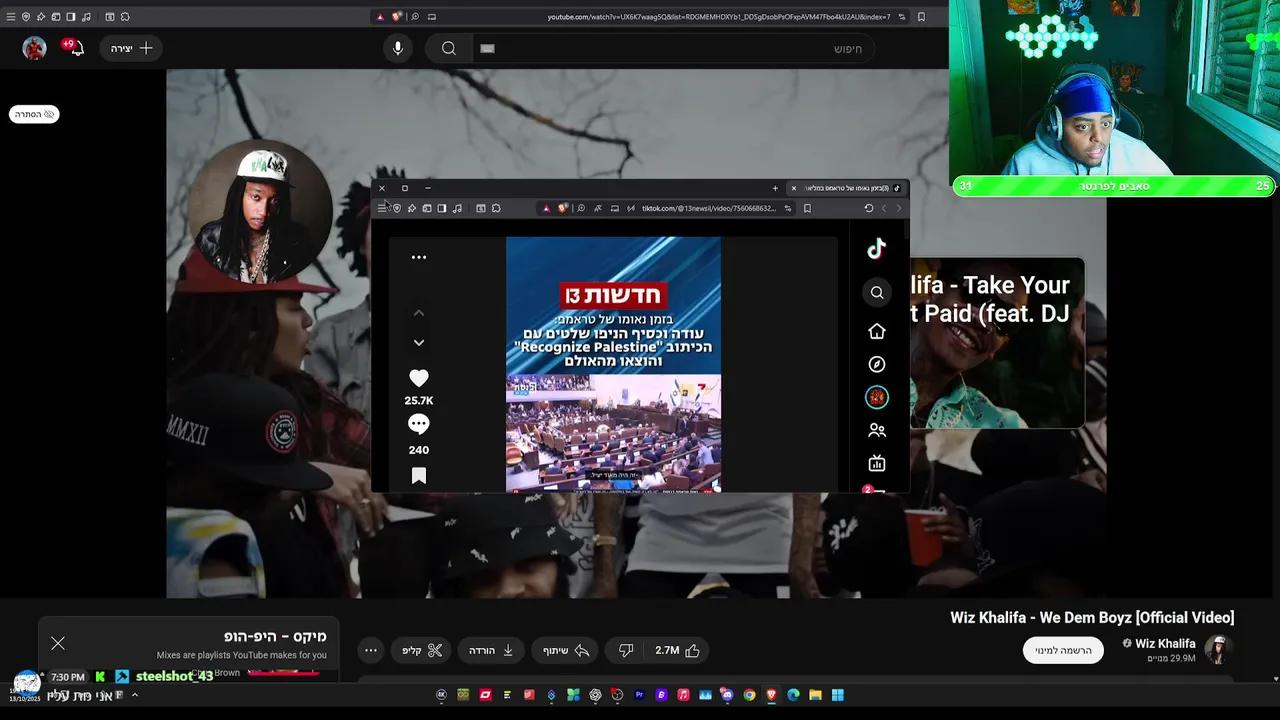Open TikTok comments showing 240

[419, 424]
